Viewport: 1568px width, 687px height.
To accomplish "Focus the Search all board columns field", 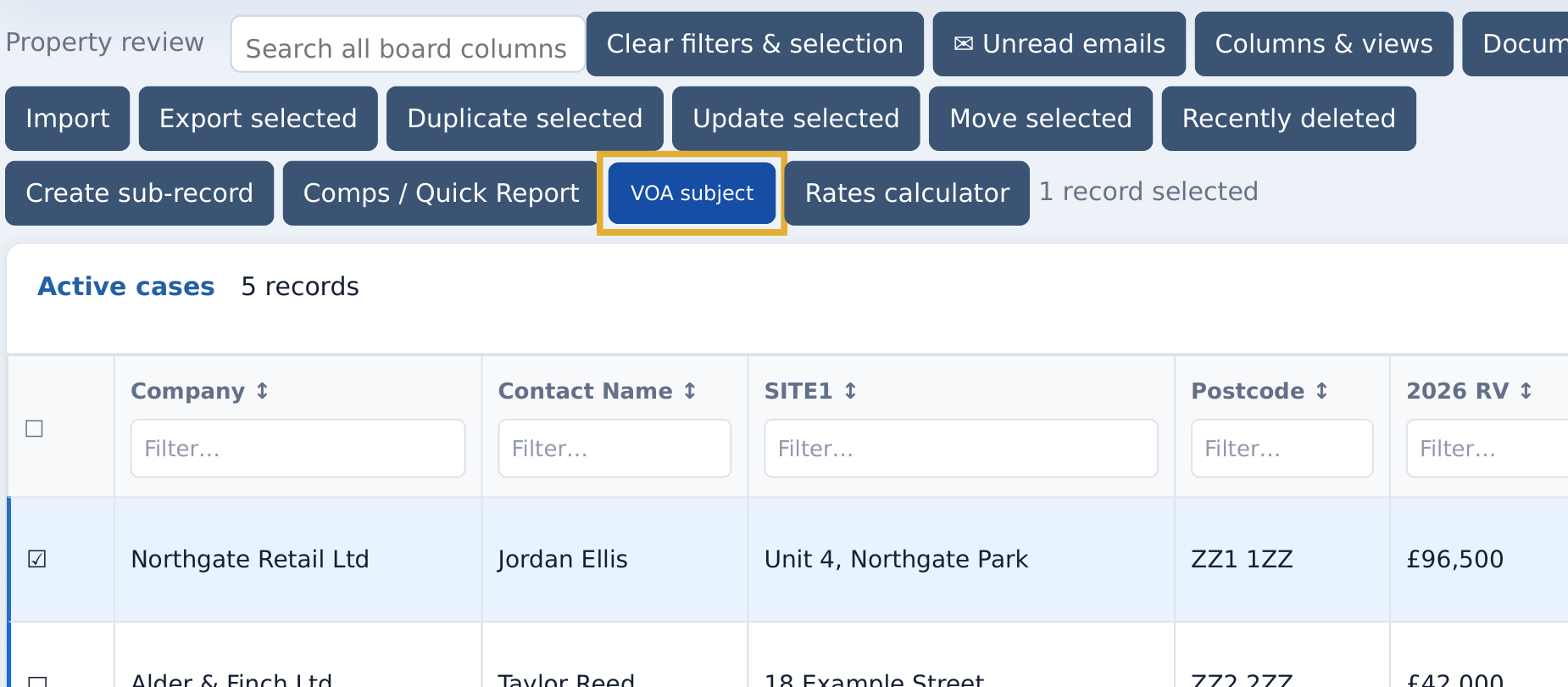I will tap(408, 44).
